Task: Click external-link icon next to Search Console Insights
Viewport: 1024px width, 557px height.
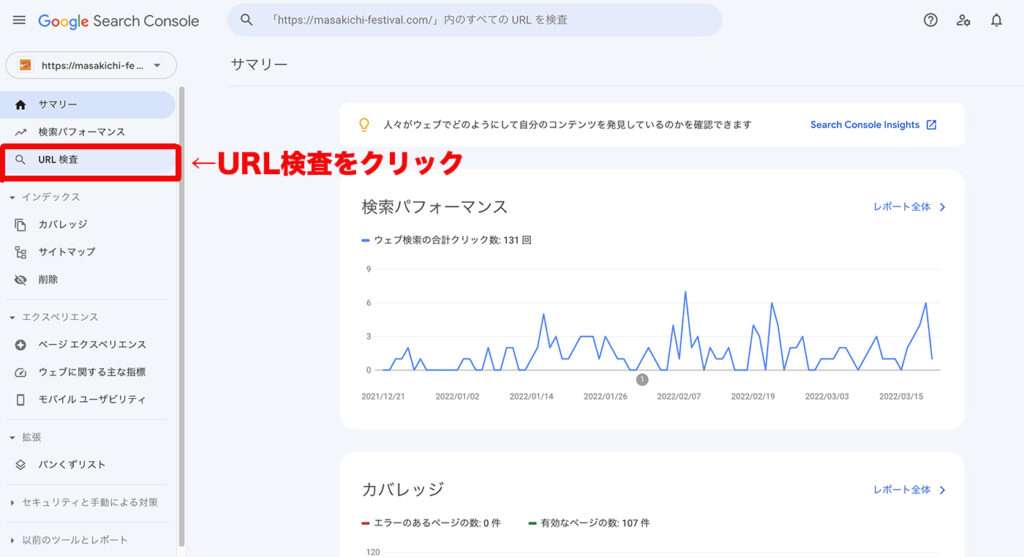Action: [x=931, y=125]
